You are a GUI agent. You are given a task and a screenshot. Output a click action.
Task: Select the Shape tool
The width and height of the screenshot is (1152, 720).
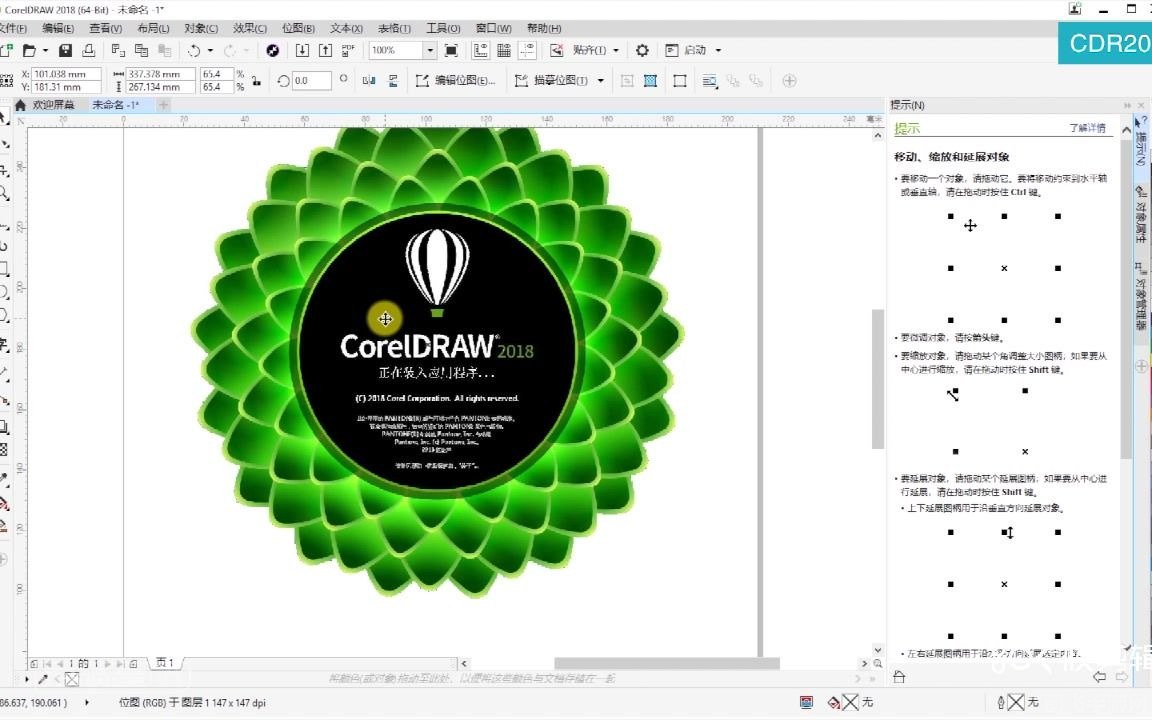6,143
